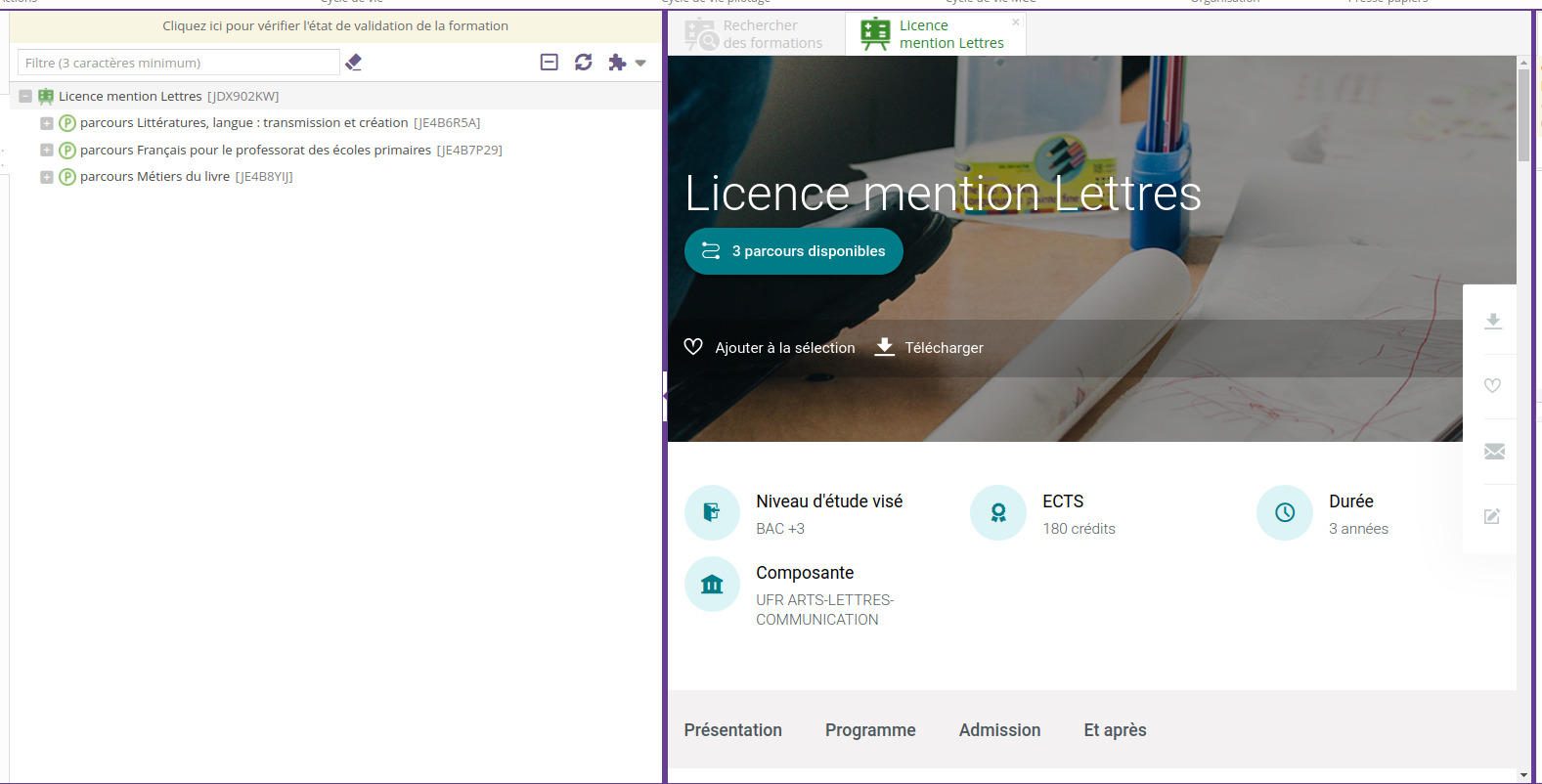
Task: Collapse all tree nodes with minus-box icon
Action: click(x=550, y=63)
